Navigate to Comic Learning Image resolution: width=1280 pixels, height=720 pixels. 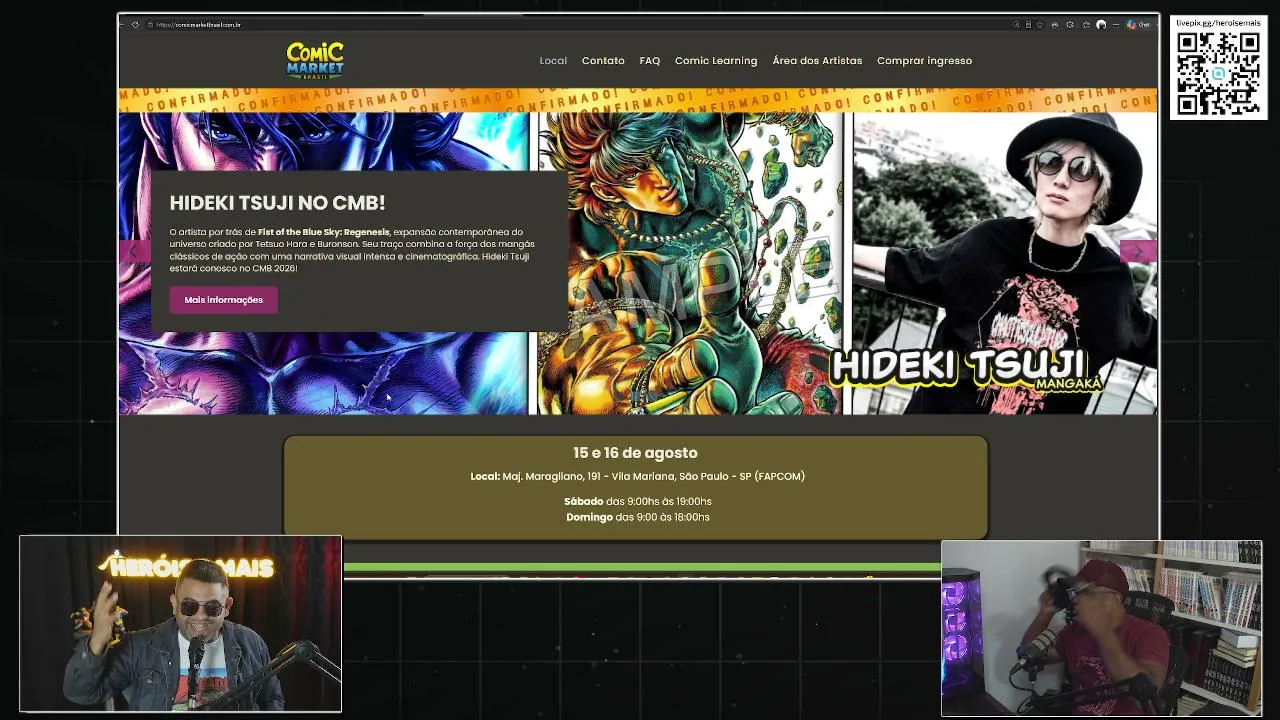[716, 61]
